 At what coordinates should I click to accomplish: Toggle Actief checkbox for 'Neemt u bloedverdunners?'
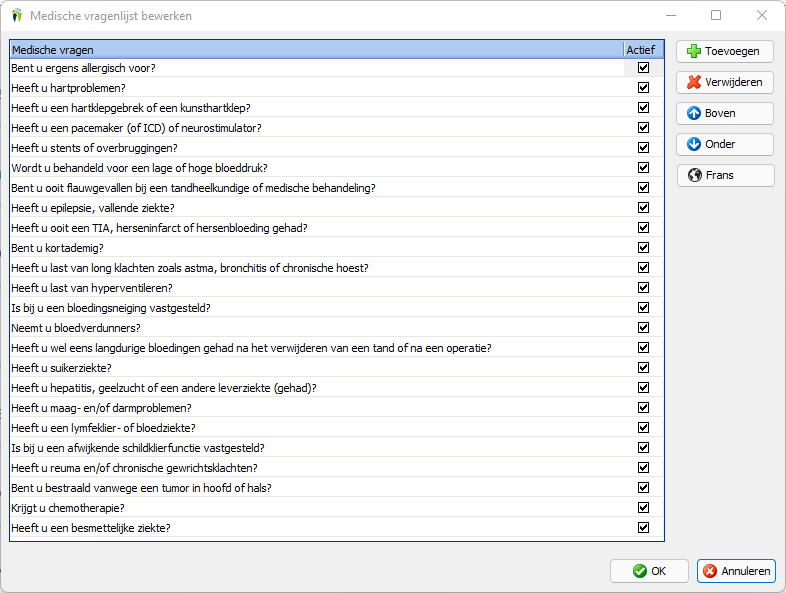[x=644, y=328]
